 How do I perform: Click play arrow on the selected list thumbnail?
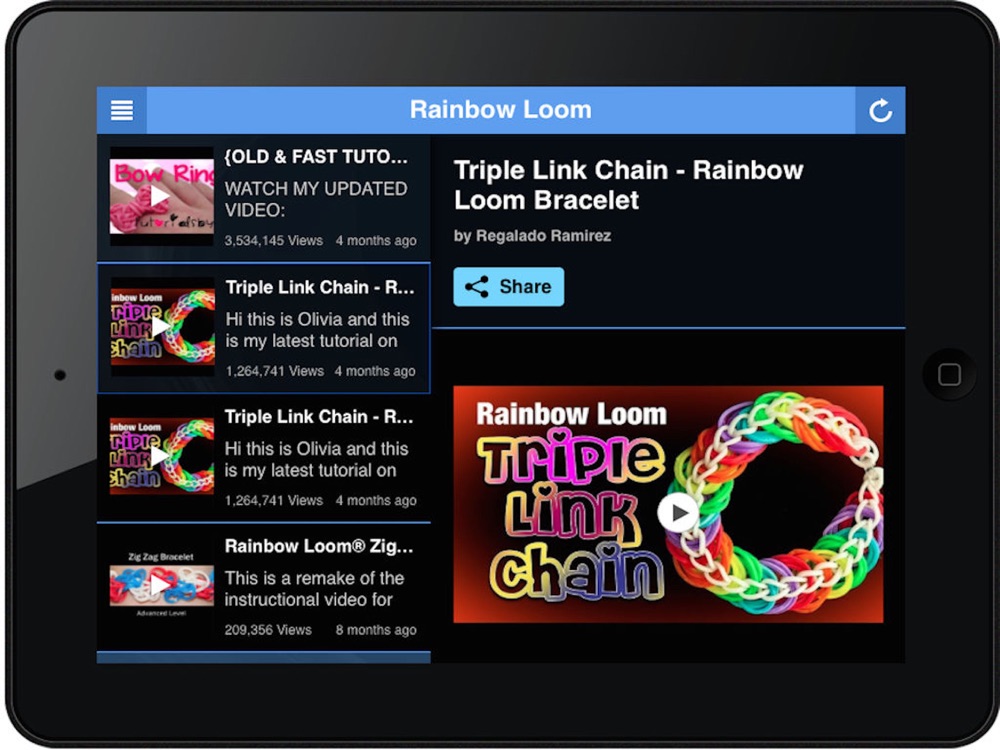(160, 326)
